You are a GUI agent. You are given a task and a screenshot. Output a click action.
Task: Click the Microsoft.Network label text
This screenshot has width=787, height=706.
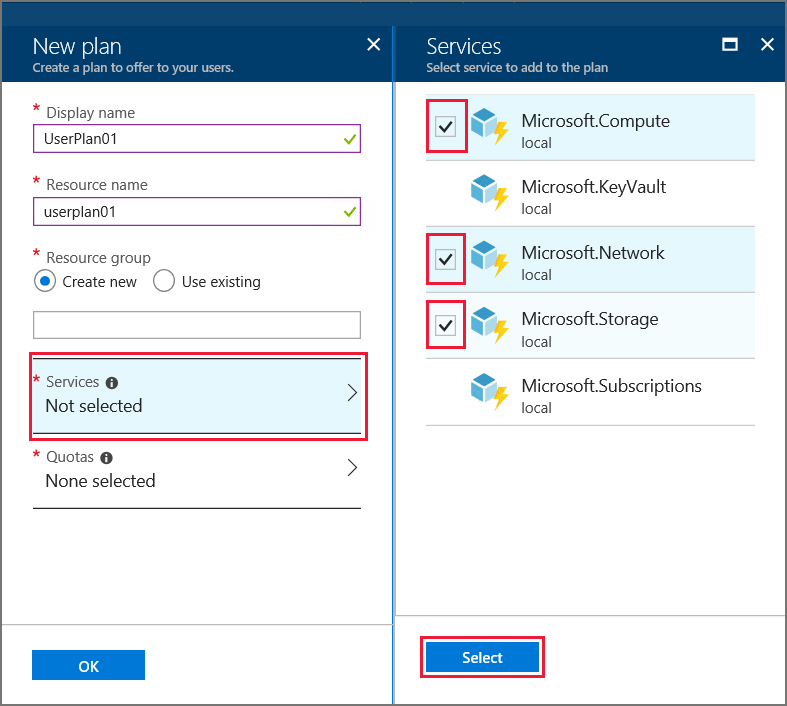593,253
